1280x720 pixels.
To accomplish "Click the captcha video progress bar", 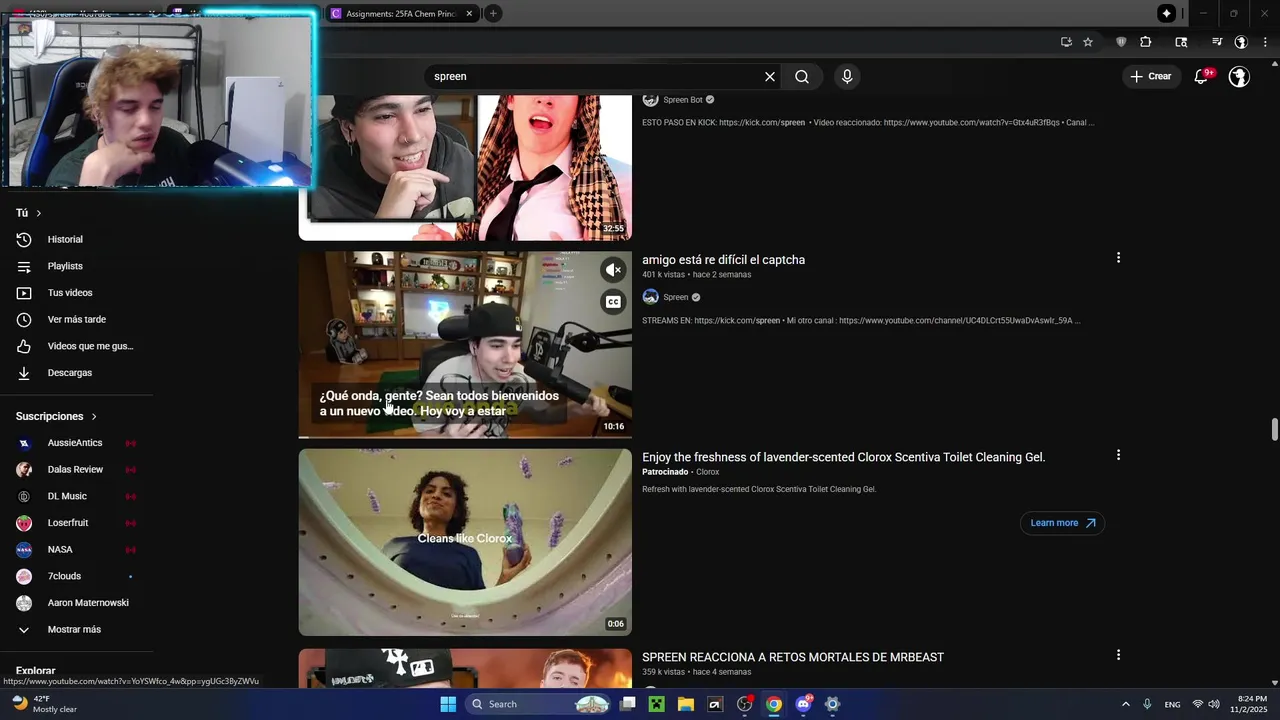I will click(465, 437).
